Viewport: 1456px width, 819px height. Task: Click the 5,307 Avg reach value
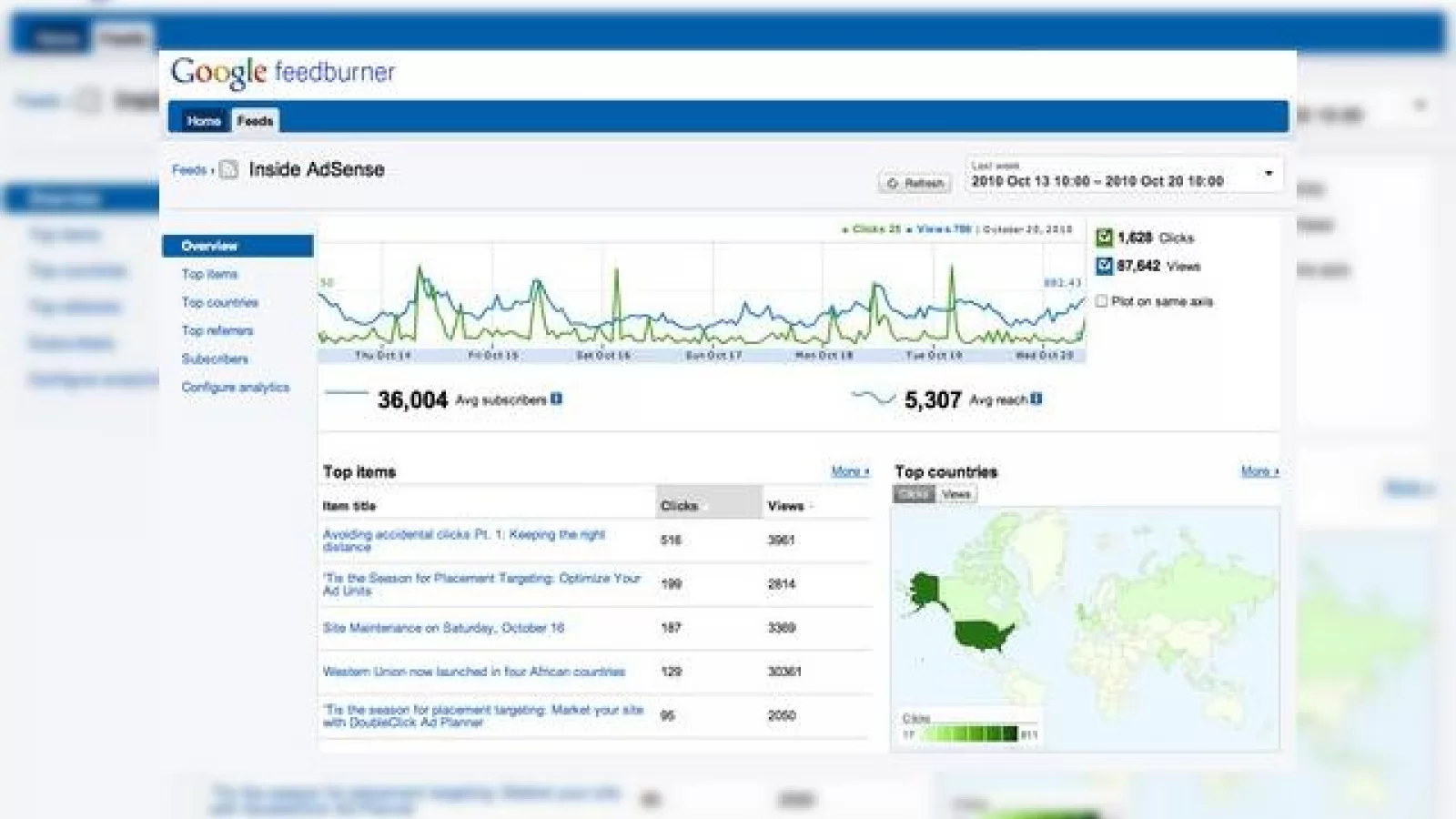(933, 399)
